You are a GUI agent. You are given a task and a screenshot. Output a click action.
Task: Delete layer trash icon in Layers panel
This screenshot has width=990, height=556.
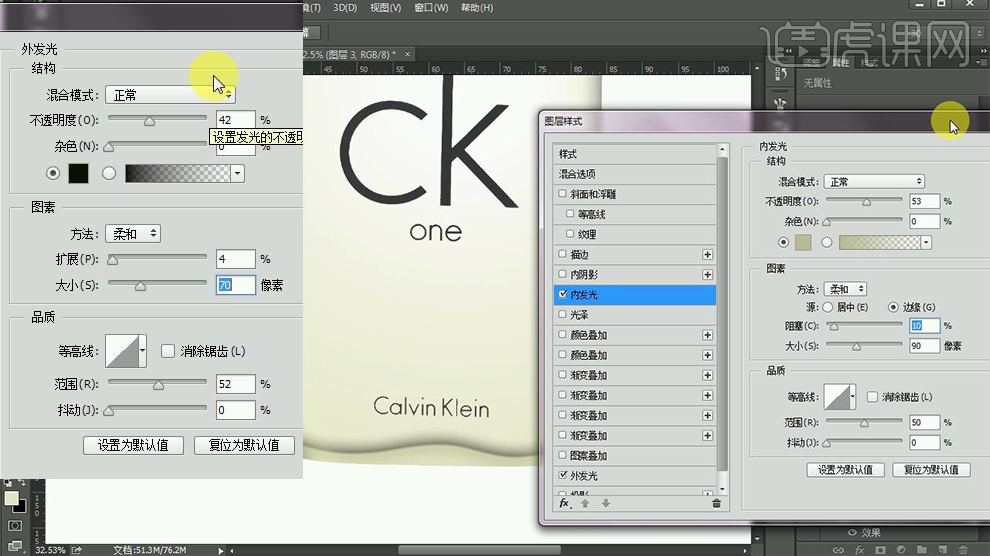point(963,550)
